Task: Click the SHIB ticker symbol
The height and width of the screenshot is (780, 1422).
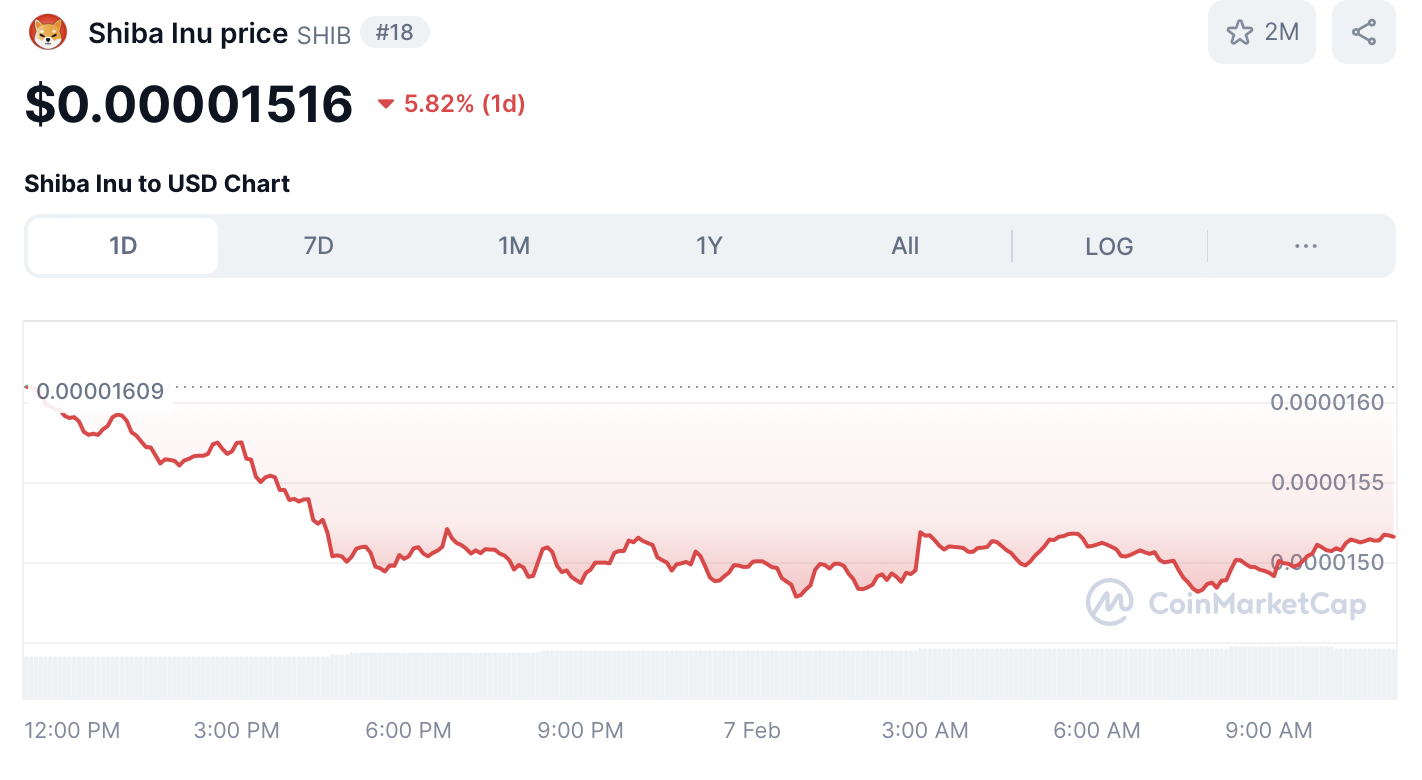Action: (324, 35)
